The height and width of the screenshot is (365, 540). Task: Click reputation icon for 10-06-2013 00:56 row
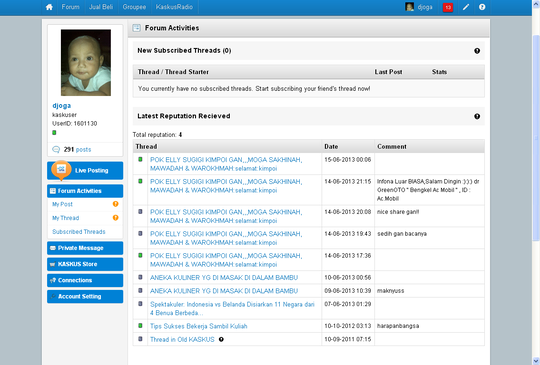tap(140, 277)
